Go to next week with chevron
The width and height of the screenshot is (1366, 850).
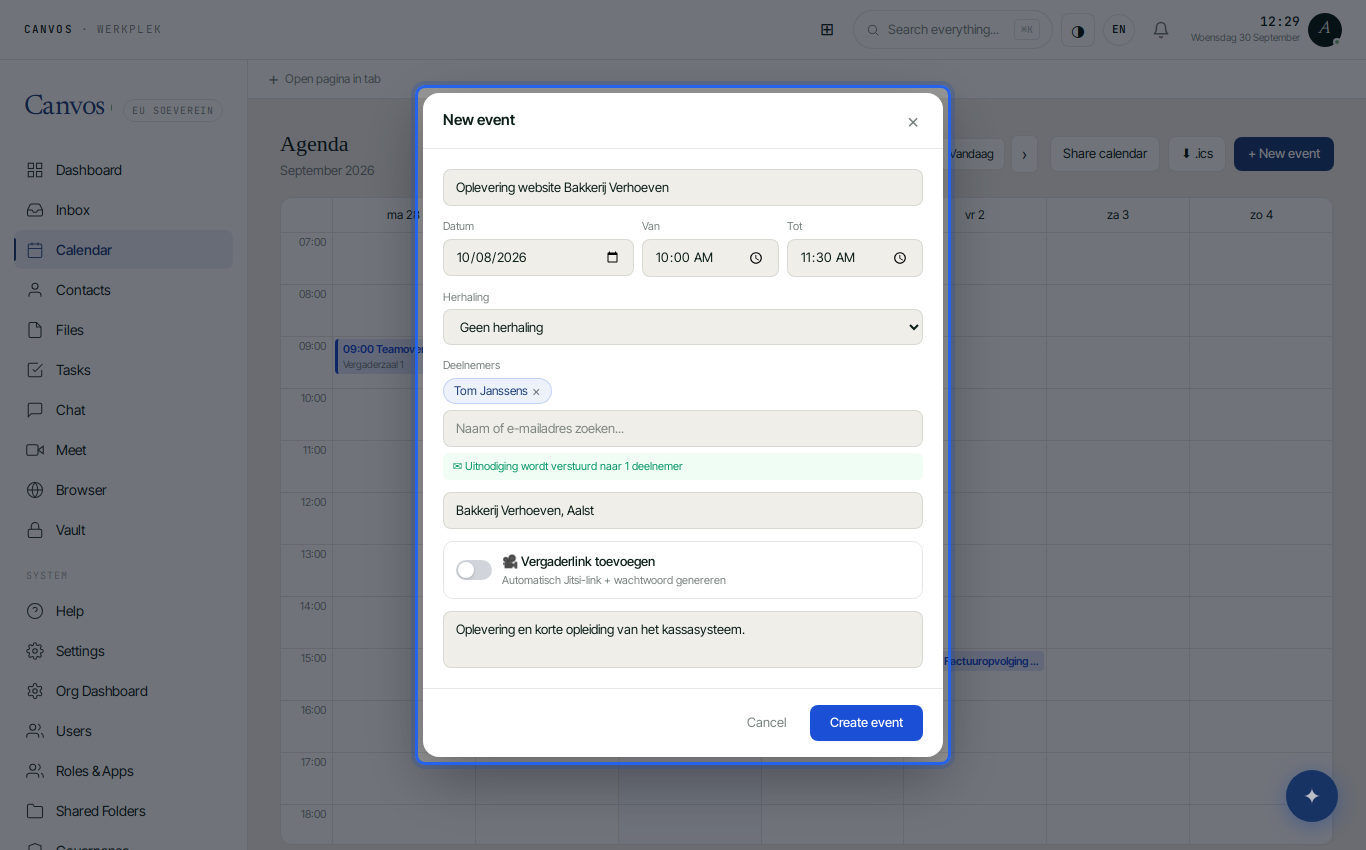coord(1024,154)
